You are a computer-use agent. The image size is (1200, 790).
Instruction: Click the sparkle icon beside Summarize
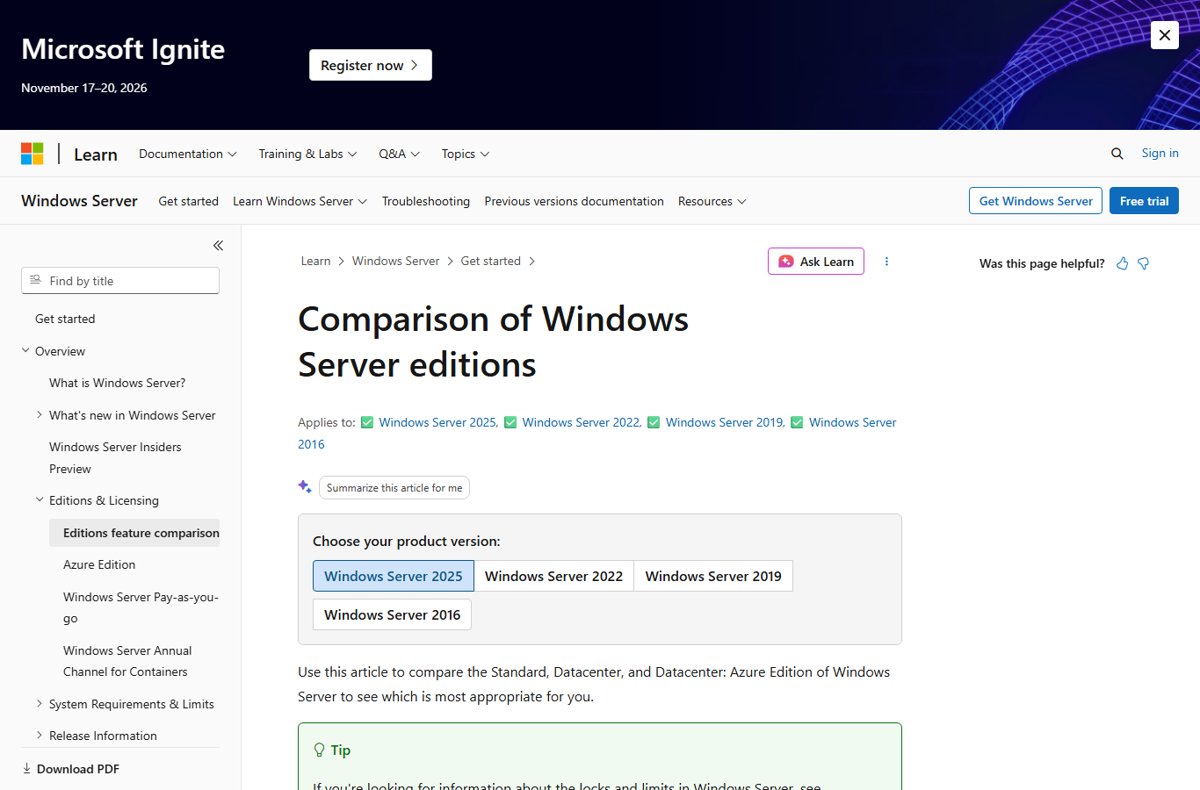[305, 487]
